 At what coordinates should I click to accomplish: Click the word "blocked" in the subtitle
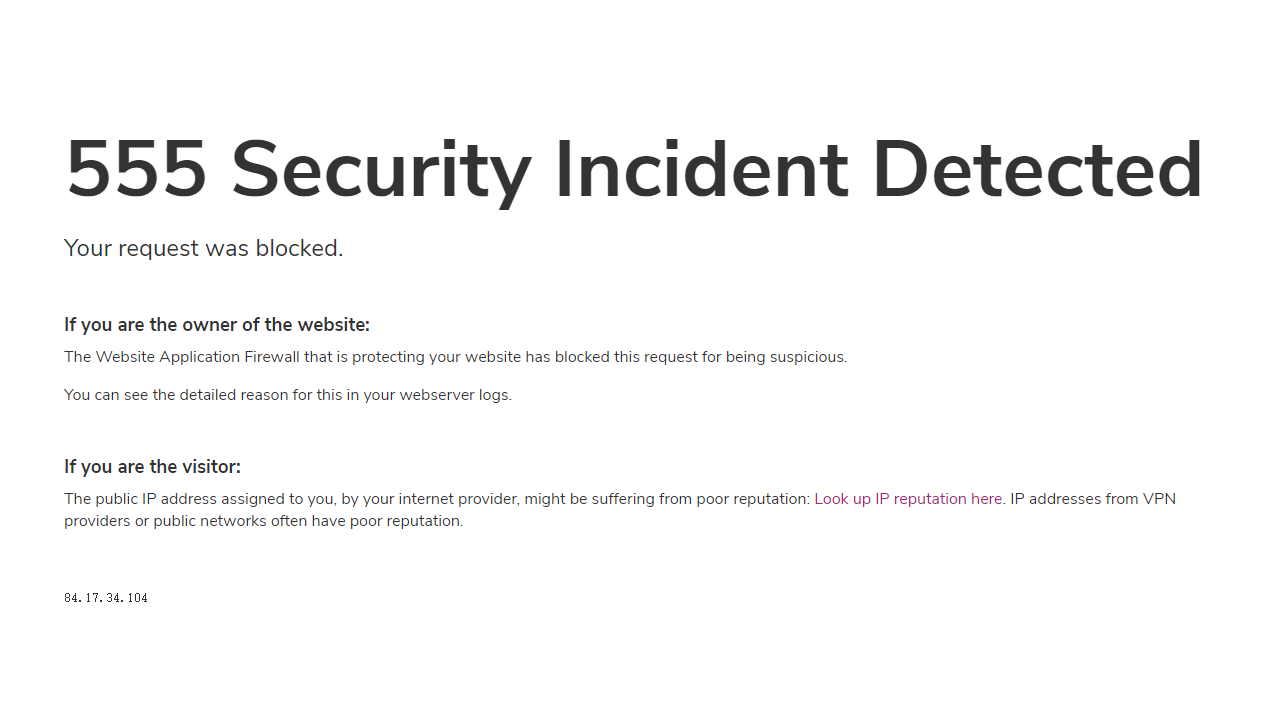pos(297,248)
